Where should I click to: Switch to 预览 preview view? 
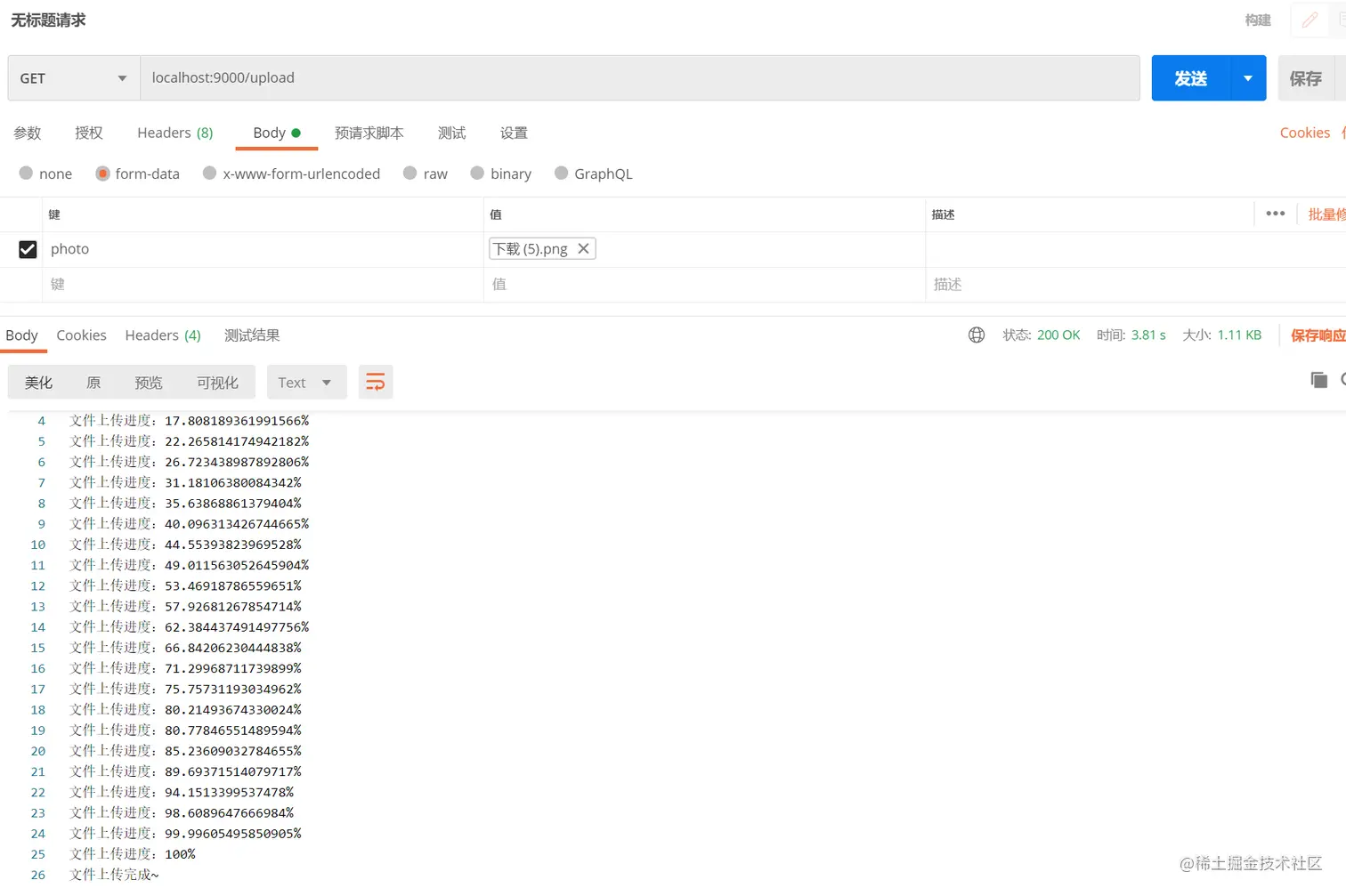149,383
